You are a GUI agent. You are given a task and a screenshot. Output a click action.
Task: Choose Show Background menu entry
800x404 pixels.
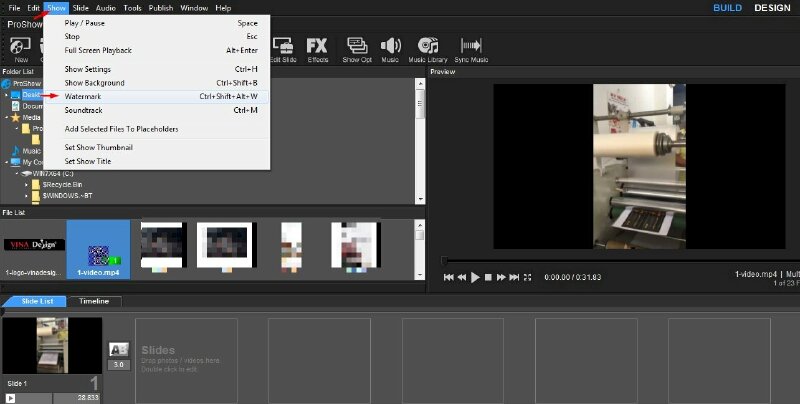157,83
